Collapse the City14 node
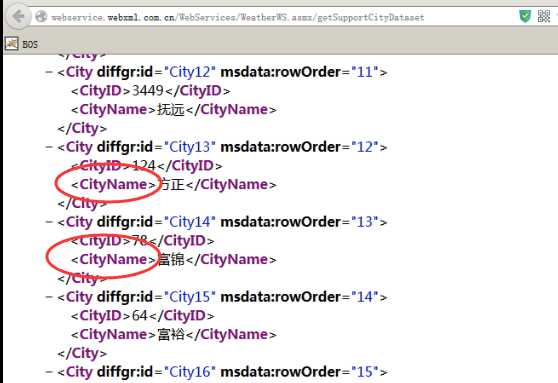 (x=49, y=222)
